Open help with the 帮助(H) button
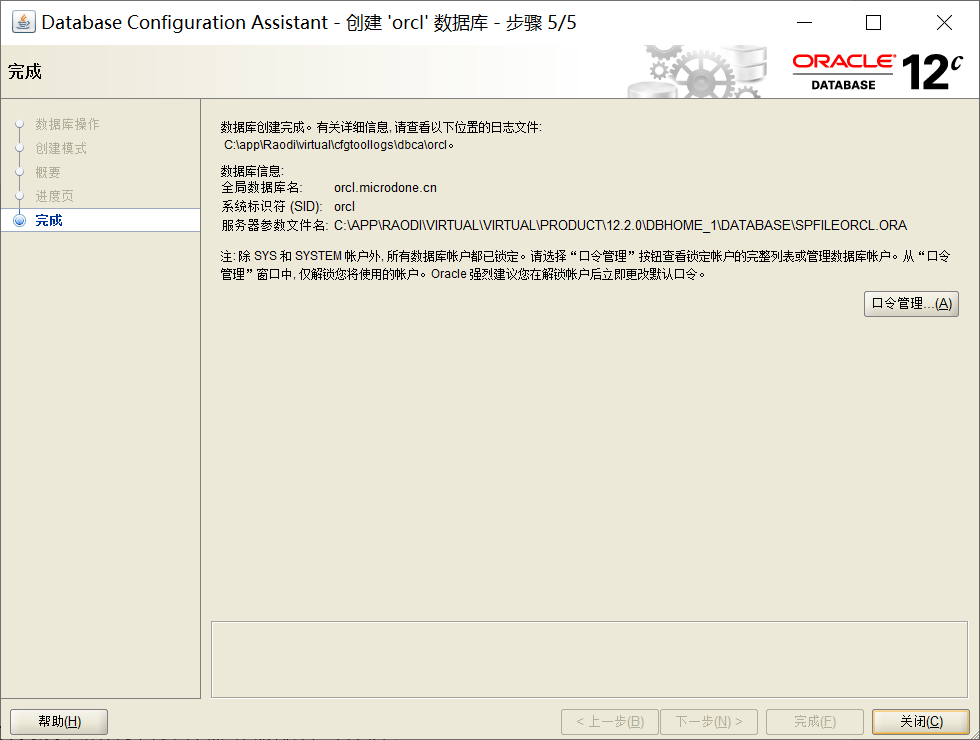980x740 pixels. (59, 722)
